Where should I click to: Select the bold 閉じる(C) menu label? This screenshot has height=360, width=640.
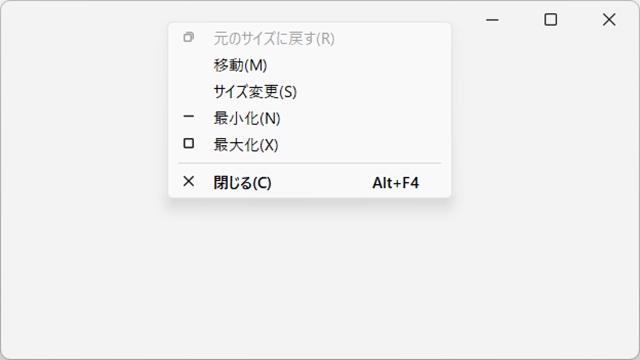click(x=242, y=183)
